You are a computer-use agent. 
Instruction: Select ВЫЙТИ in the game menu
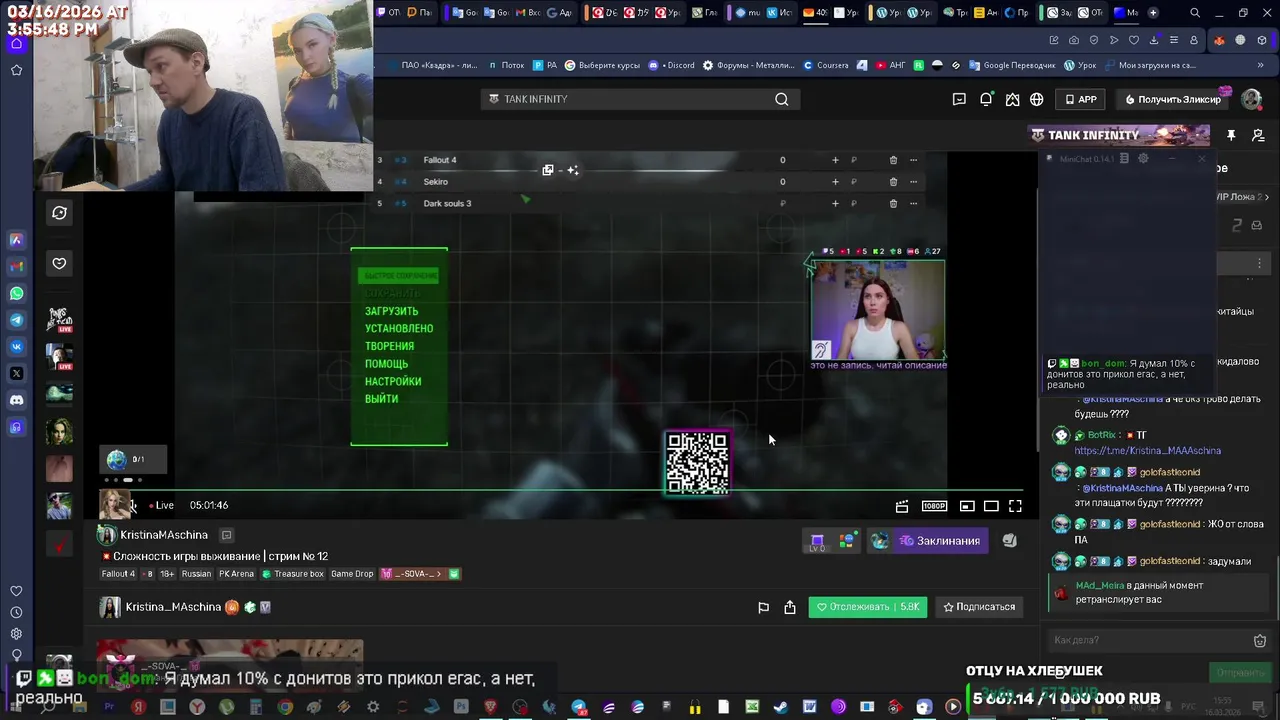(381, 399)
